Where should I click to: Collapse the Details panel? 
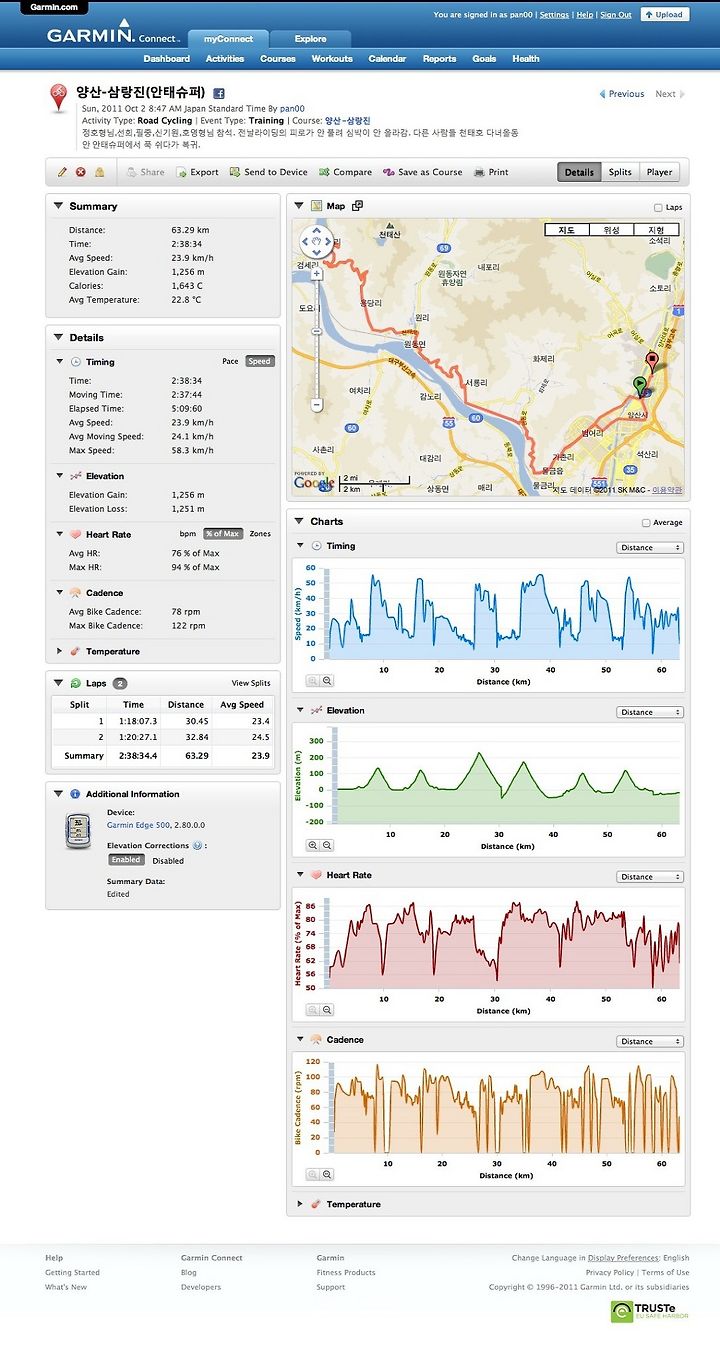(x=58, y=338)
